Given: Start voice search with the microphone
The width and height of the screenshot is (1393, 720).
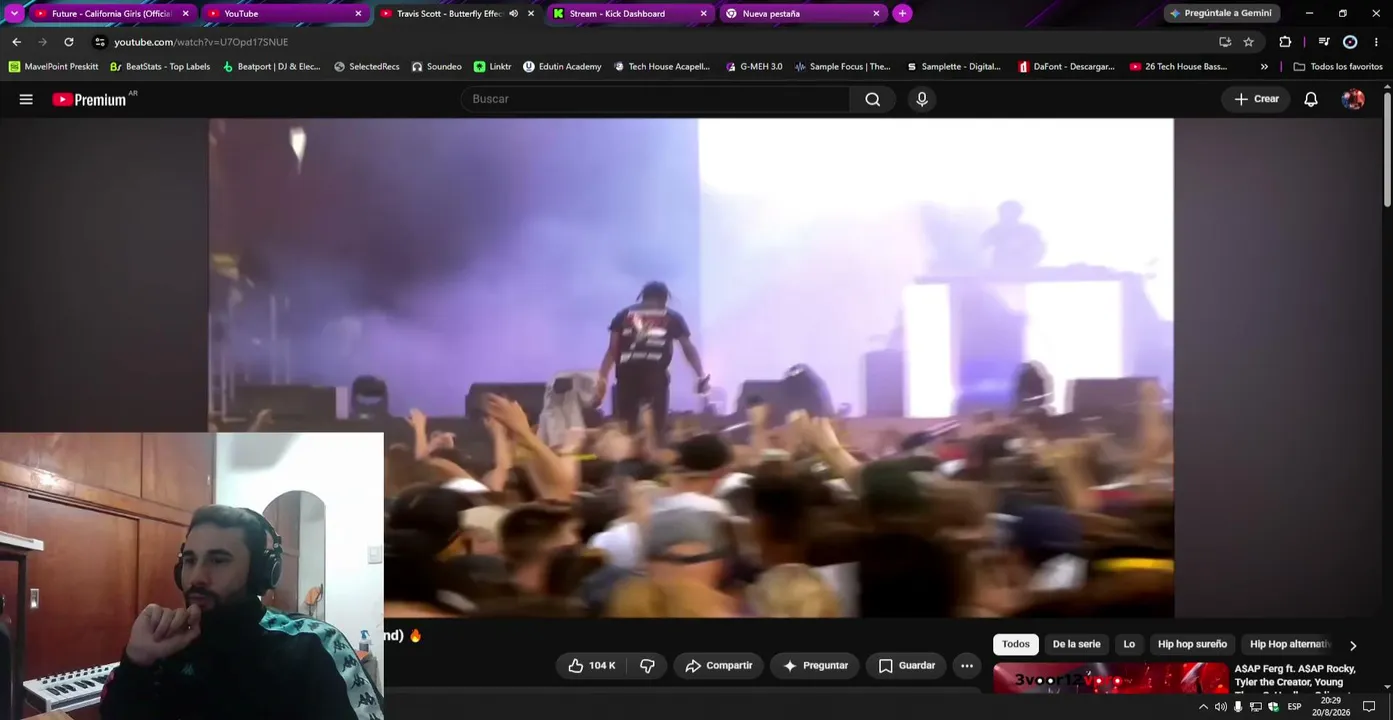Looking at the screenshot, I should [922, 99].
